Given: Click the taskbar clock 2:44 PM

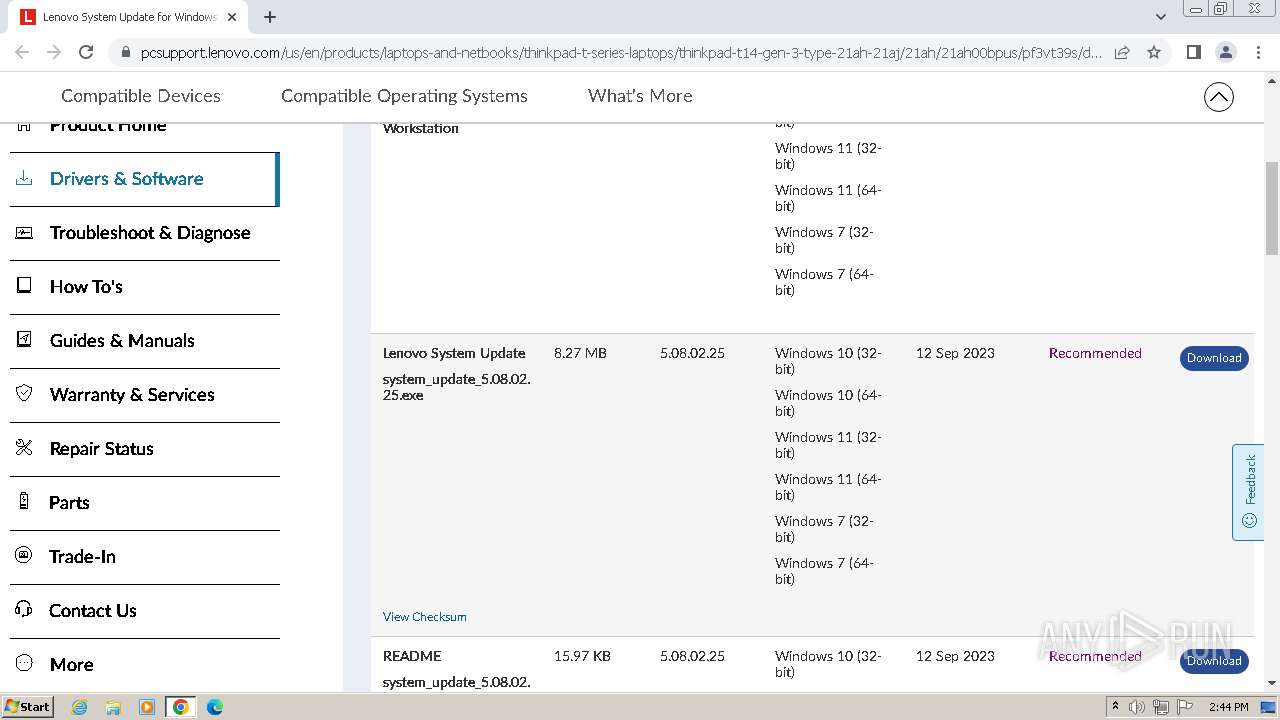Looking at the screenshot, I should pyautogui.click(x=1228, y=707).
